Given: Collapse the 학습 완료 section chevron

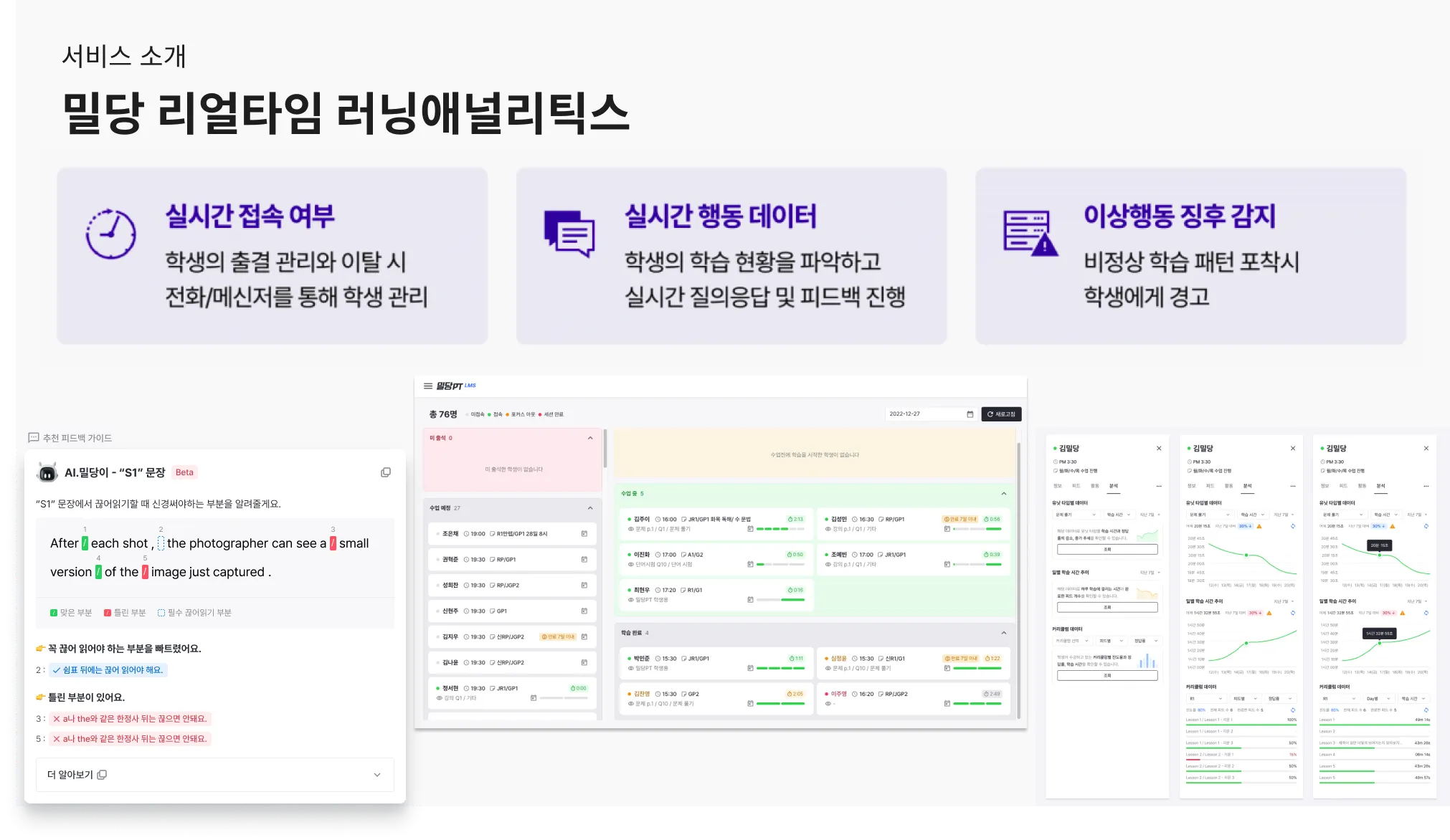Looking at the screenshot, I should pos(1003,633).
